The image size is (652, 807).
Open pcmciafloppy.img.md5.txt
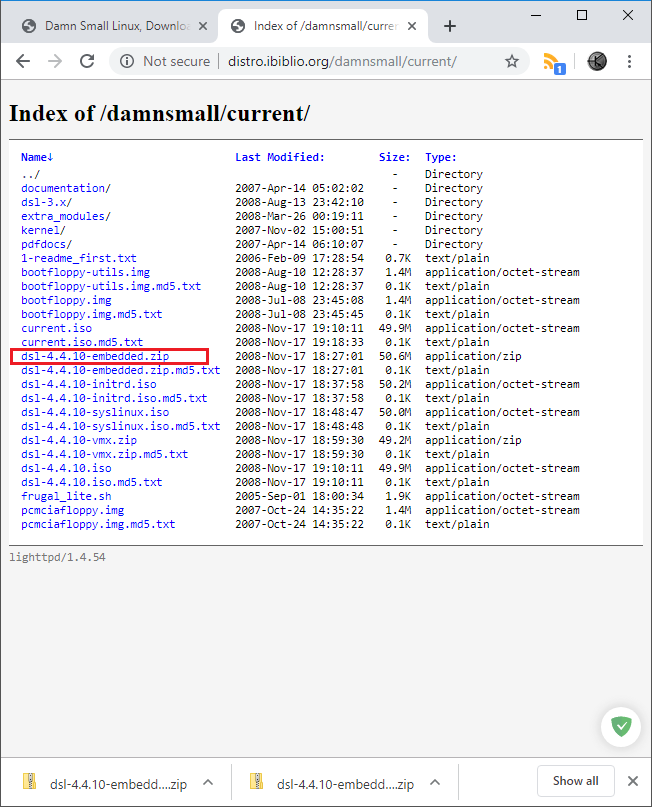98,524
